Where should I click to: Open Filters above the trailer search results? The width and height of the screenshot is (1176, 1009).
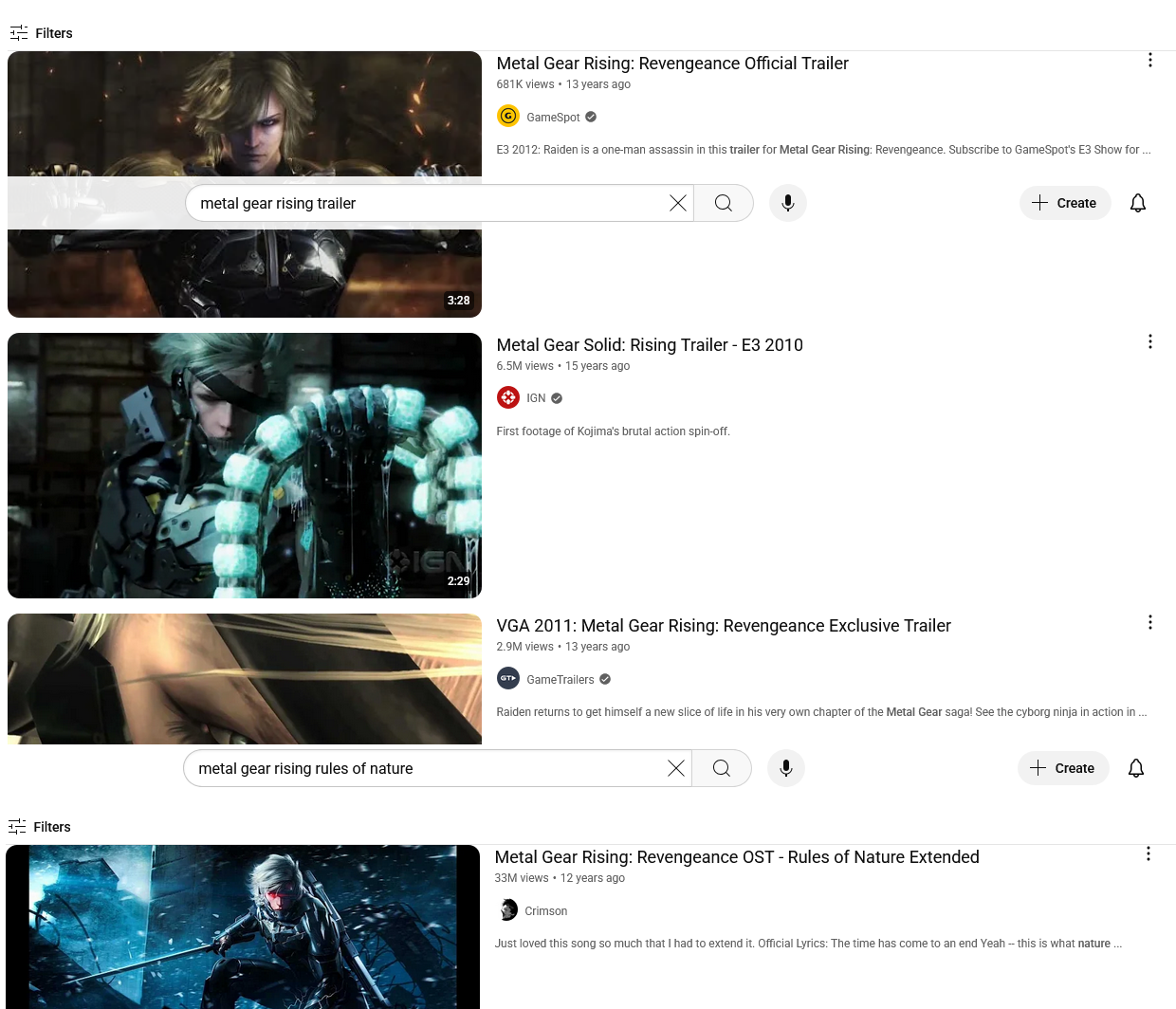(41, 33)
